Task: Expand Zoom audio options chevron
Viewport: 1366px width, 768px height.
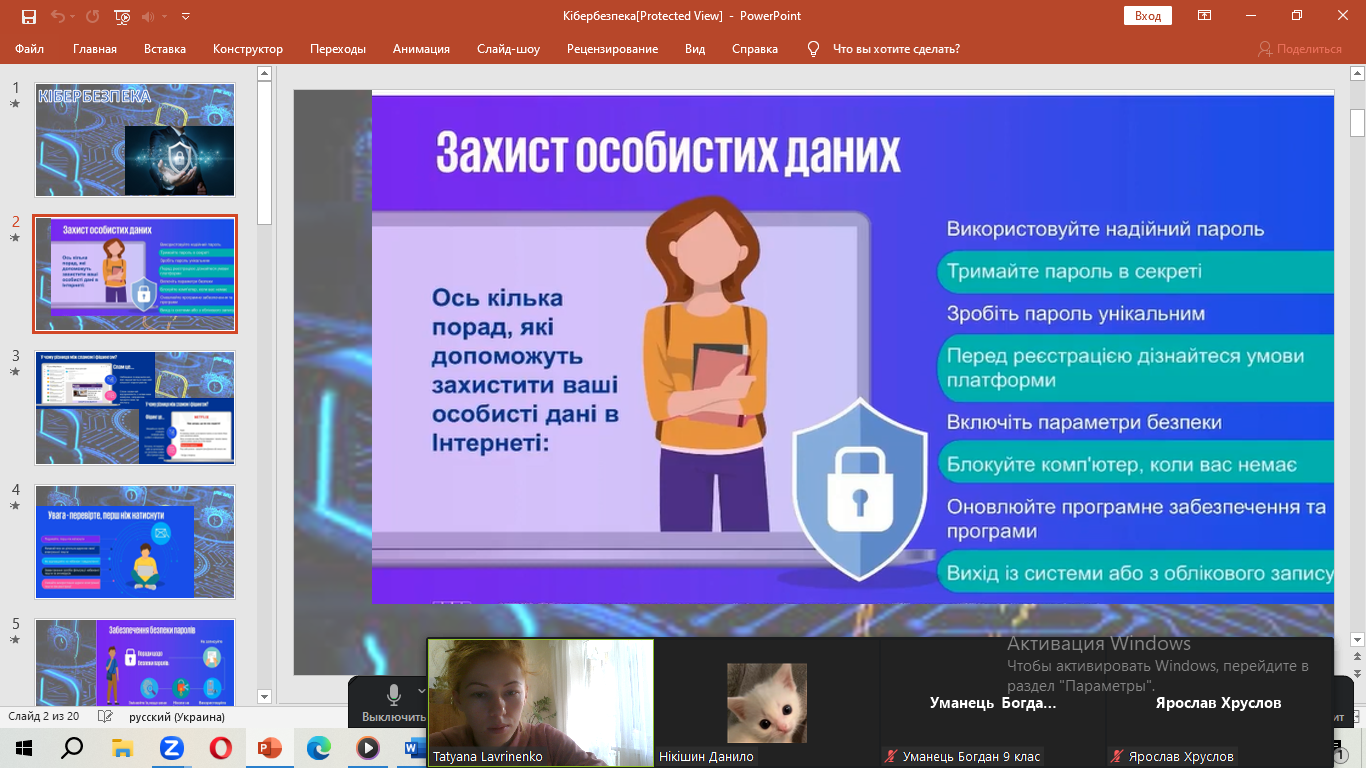Action: point(421,690)
